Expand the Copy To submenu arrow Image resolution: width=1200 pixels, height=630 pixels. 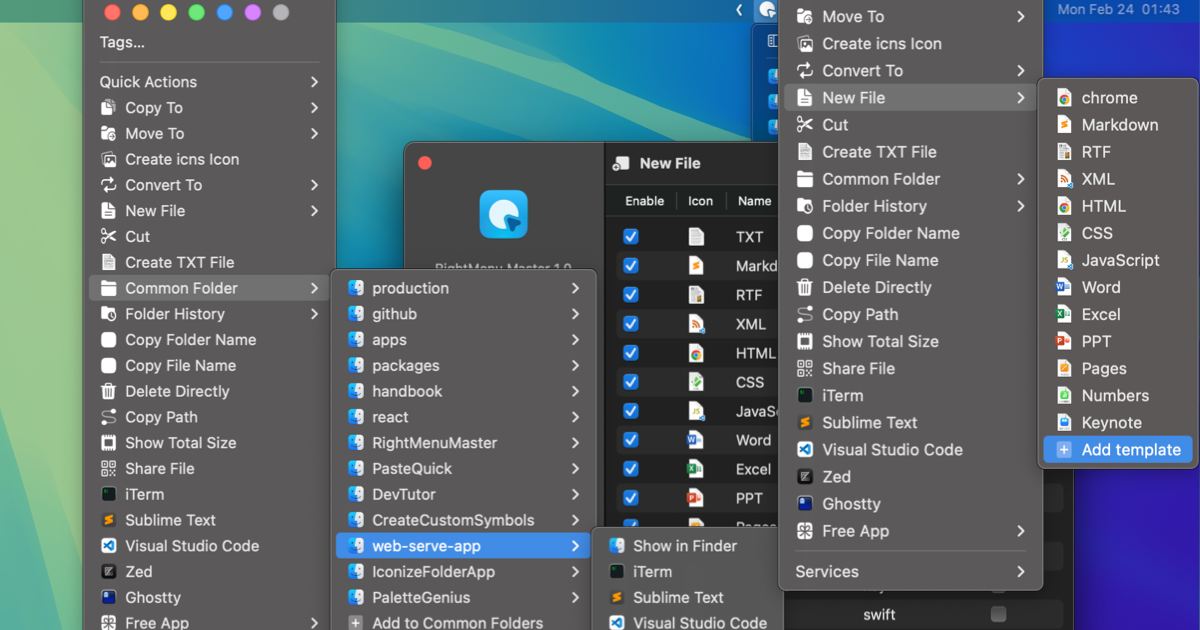tap(314, 108)
